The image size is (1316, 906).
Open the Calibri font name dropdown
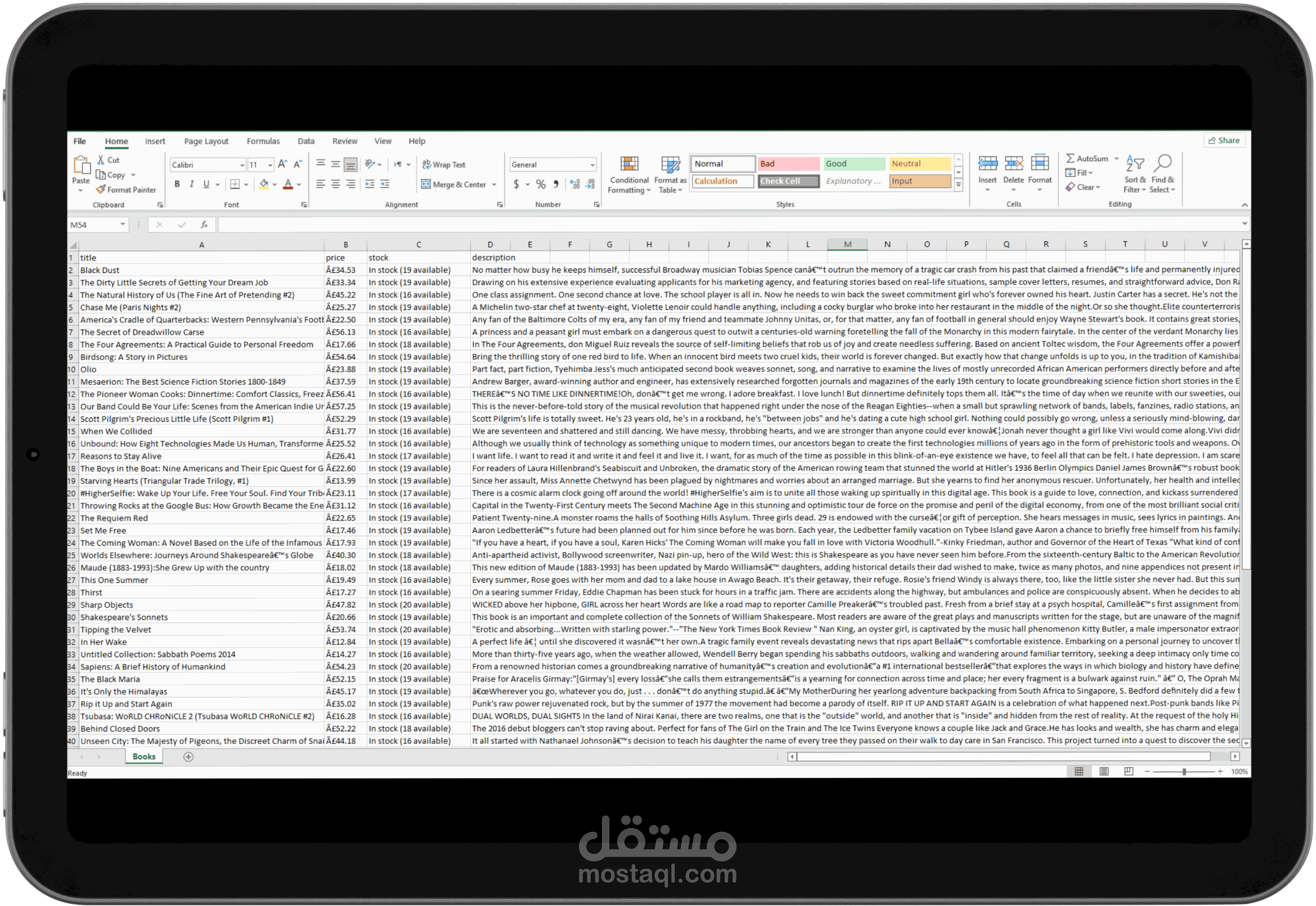pos(242,165)
